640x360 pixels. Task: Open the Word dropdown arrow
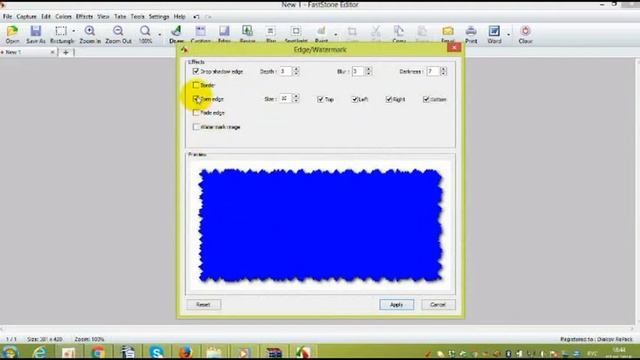509,34
